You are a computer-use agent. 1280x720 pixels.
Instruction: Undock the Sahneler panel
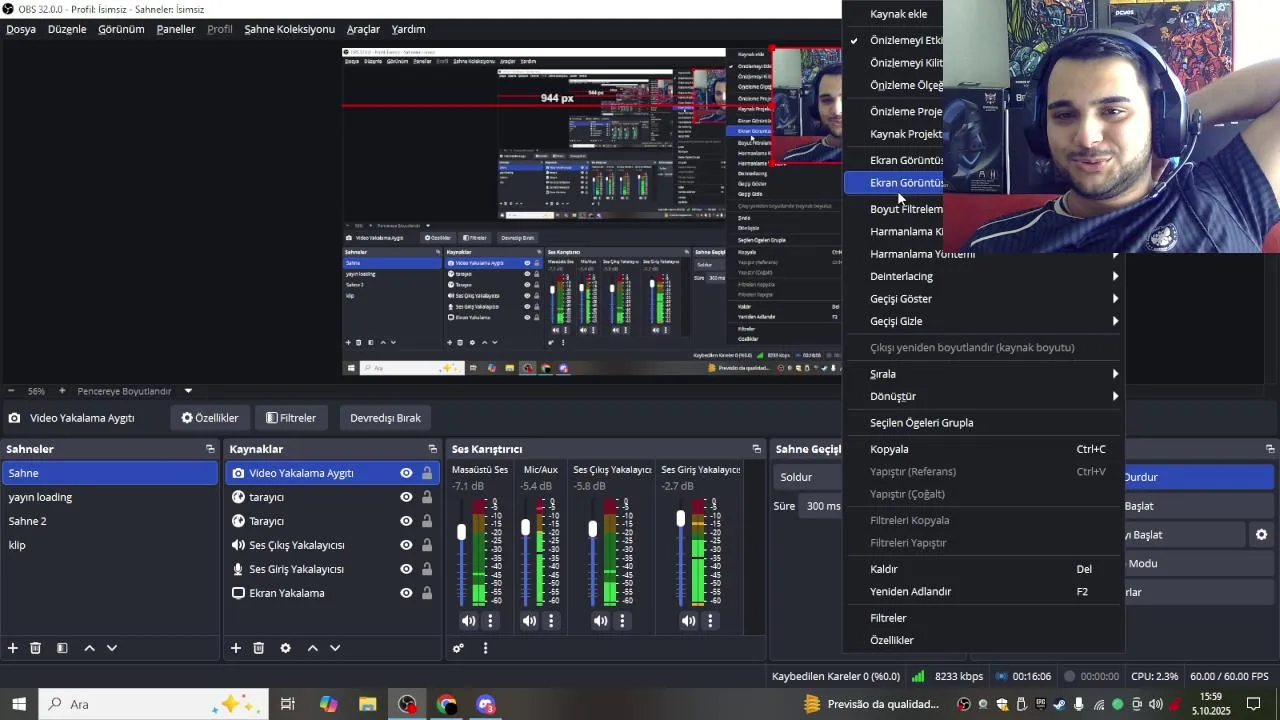coord(210,449)
